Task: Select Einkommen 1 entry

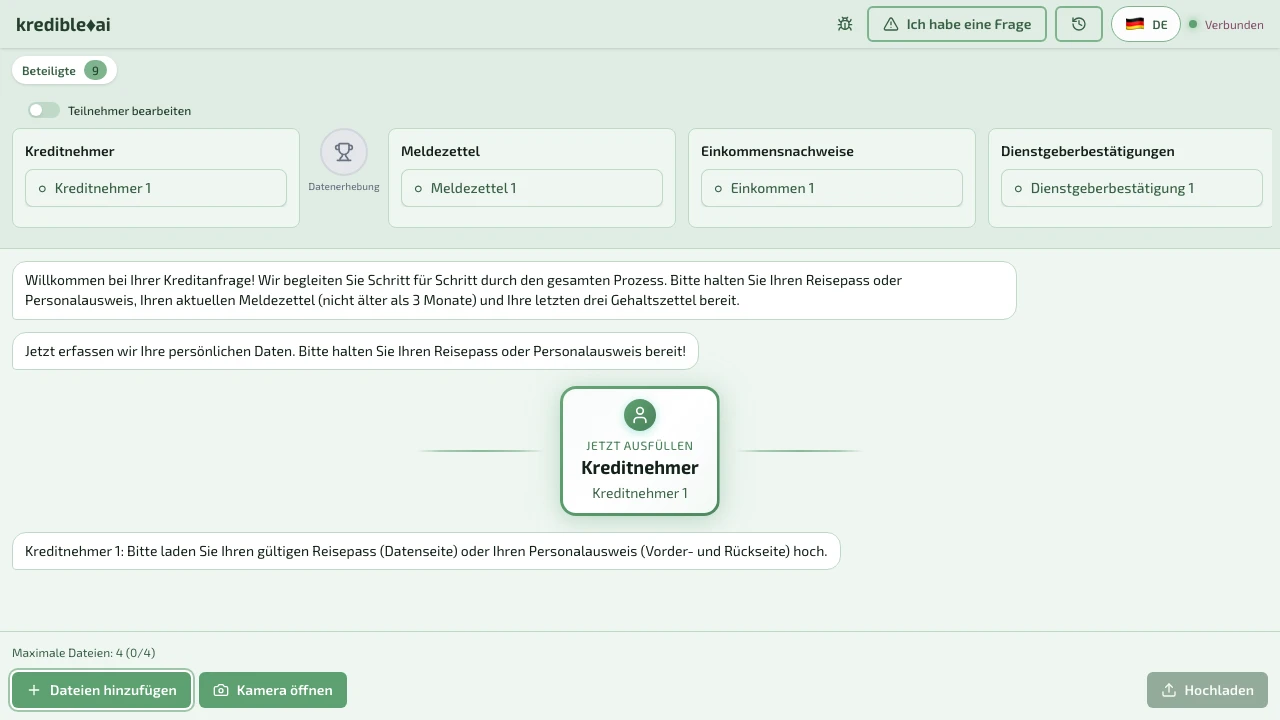Action: [832, 188]
